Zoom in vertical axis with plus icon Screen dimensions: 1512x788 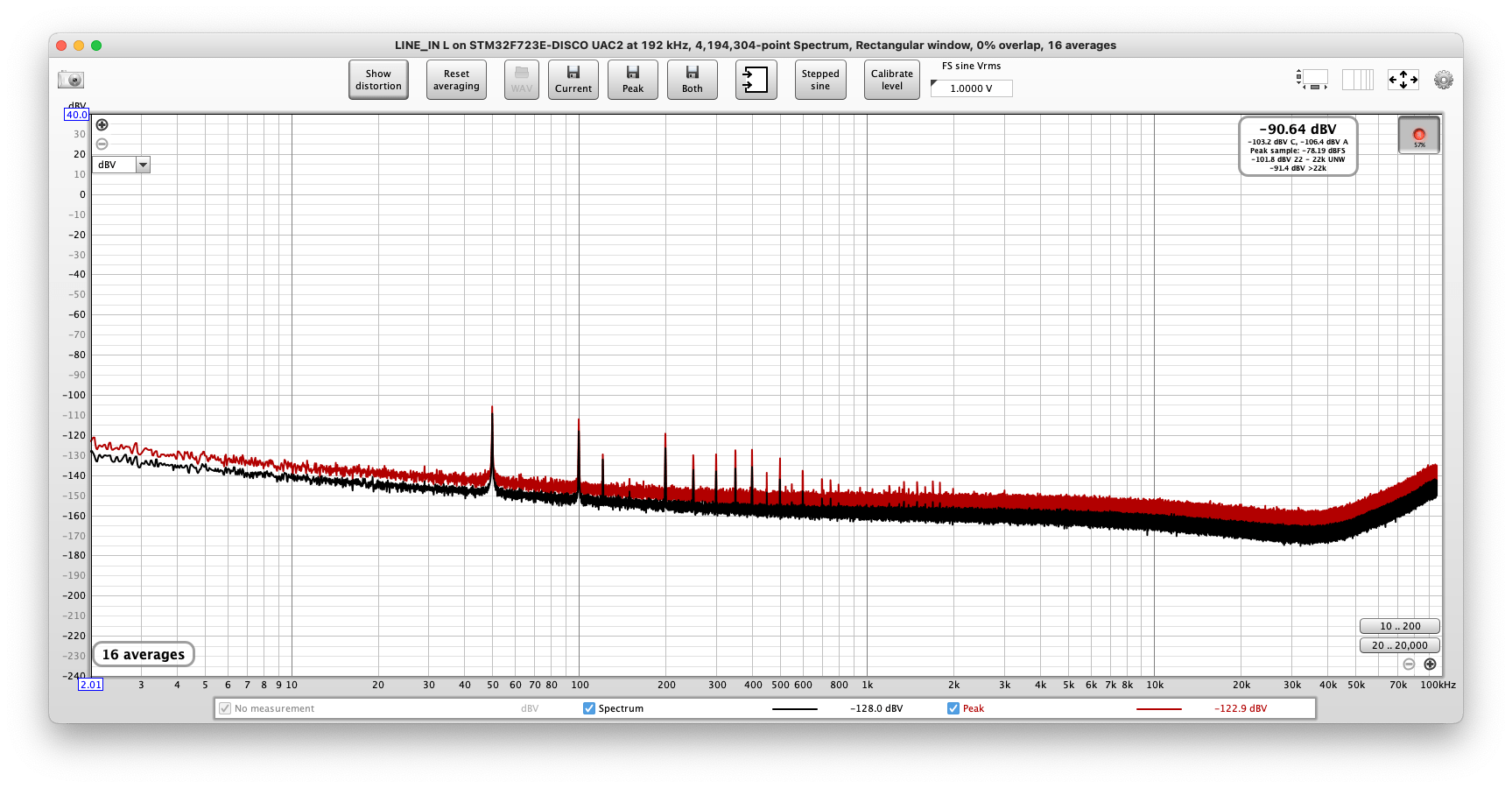102,125
